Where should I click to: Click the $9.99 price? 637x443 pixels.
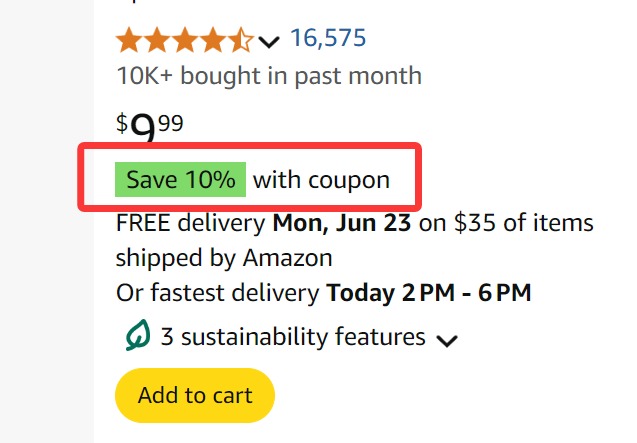[x=150, y=126]
